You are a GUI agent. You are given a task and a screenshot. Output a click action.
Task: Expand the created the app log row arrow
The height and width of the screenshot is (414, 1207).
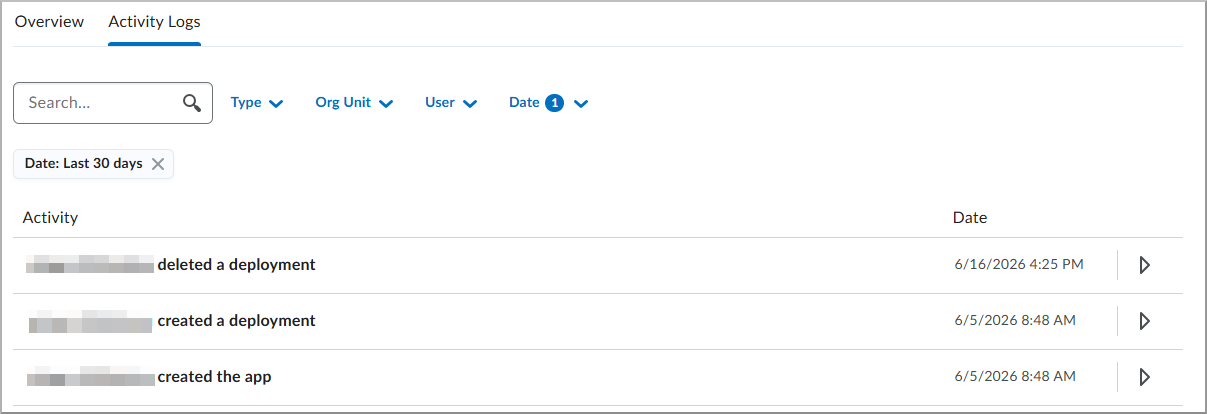1145,377
